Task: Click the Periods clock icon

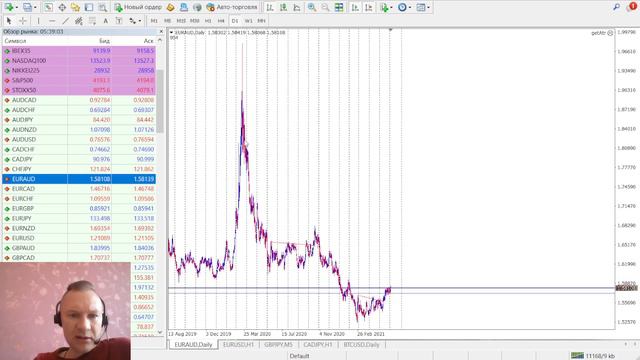Action: pos(402,7)
